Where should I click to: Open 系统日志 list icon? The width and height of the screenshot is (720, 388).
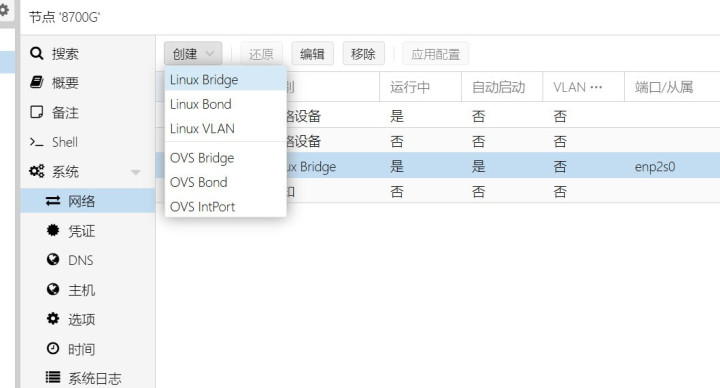click(53, 377)
